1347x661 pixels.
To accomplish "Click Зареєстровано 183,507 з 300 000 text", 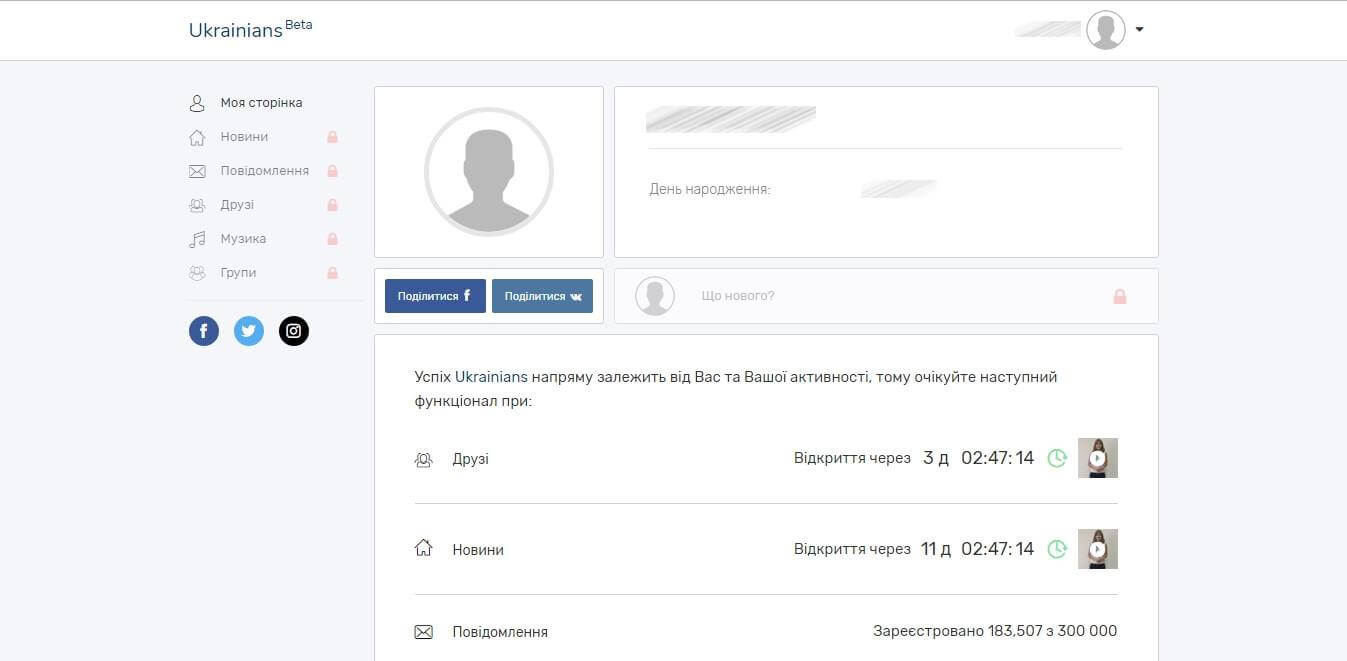I will pyautogui.click(x=995, y=631).
